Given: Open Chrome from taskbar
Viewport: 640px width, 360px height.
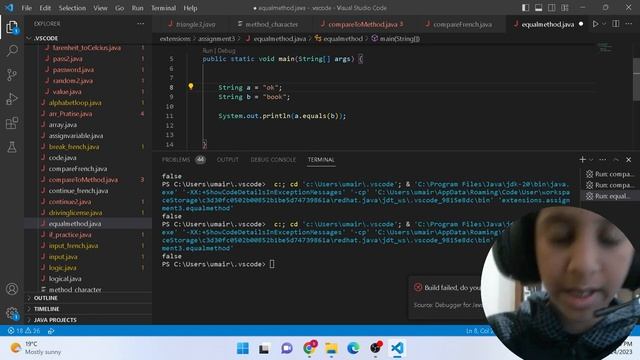Looking at the screenshot, I should pyautogui.click(x=309, y=348).
